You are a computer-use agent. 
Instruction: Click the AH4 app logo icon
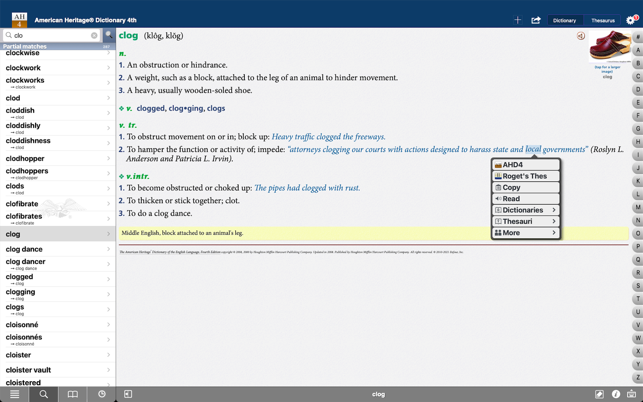19,20
